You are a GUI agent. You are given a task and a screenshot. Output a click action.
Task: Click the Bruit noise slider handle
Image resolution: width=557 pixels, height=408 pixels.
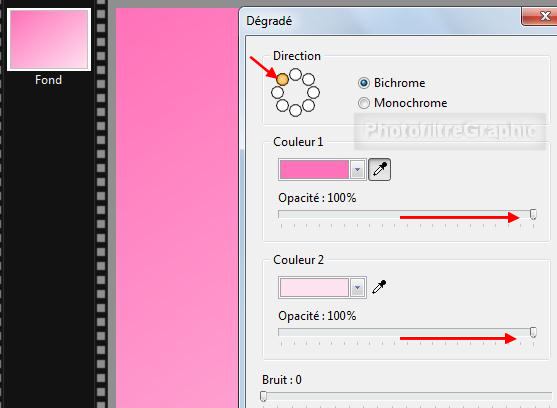pyautogui.click(x=263, y=396)
